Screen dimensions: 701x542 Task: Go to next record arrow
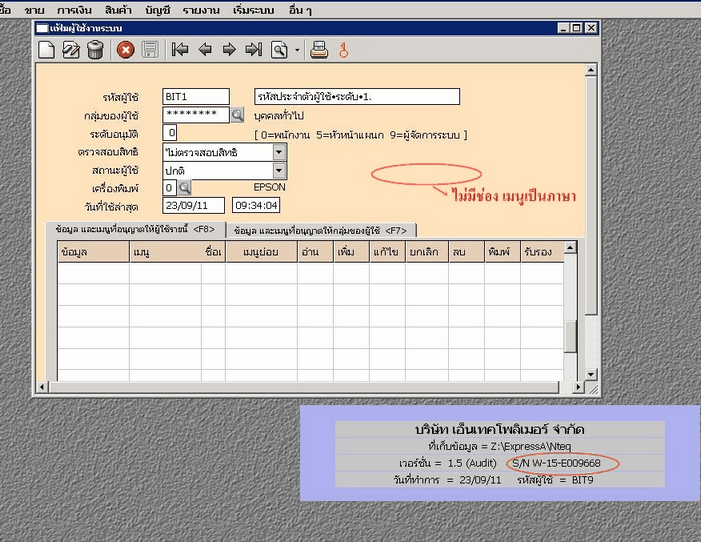tap(229, 49)
